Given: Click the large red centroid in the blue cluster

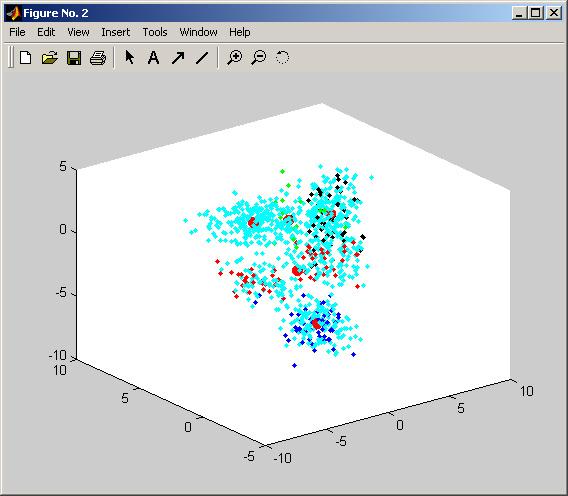Looking at the screenshot, I should coord(316,324).
